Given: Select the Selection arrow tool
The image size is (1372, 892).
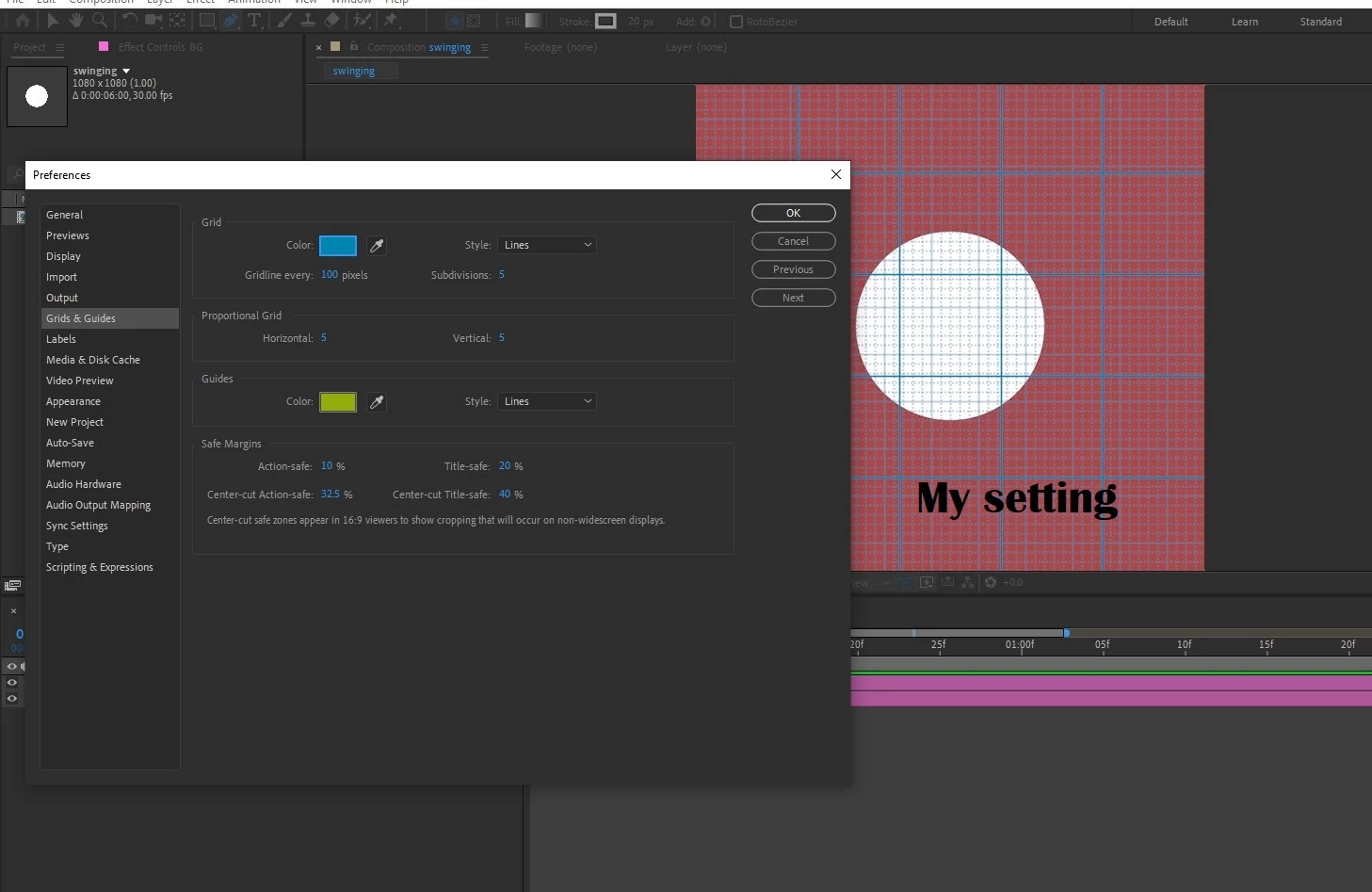Looking at the screenshot, I should [53, 21].
